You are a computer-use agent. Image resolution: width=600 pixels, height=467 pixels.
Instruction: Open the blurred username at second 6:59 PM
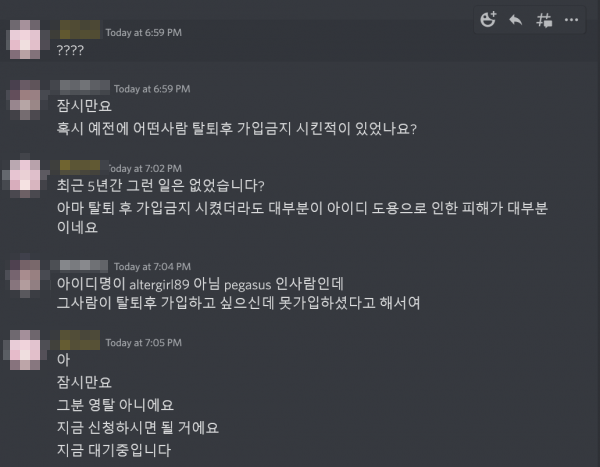(x=80, y=87)
